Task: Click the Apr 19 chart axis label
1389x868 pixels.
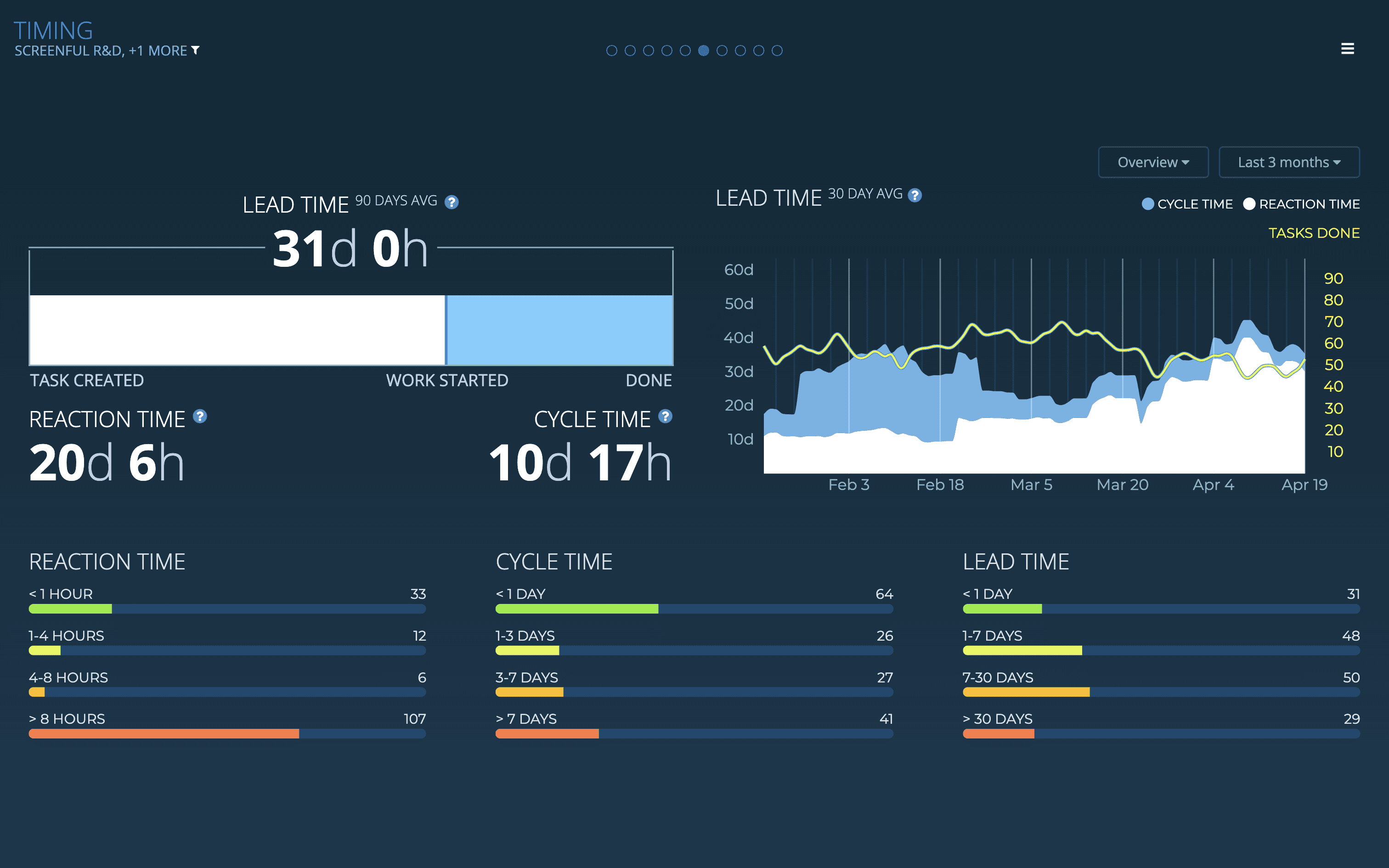Action: [1304, 485]
